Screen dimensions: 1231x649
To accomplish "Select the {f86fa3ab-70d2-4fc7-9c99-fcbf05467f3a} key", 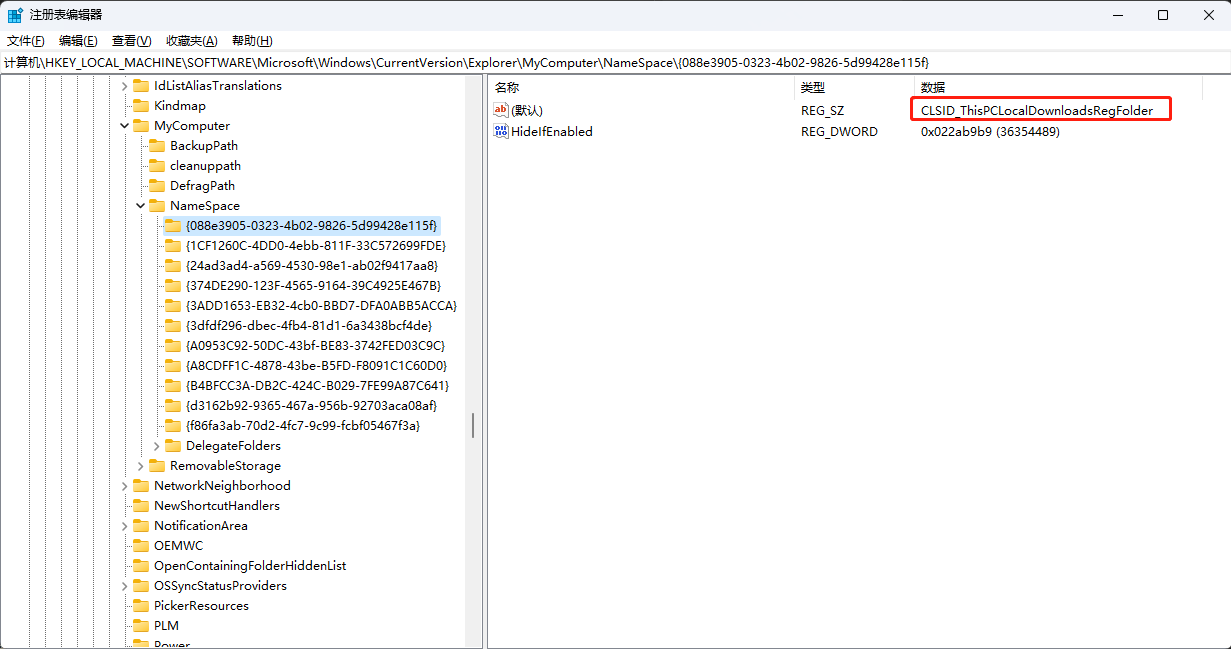I will [x=303, y=426].
